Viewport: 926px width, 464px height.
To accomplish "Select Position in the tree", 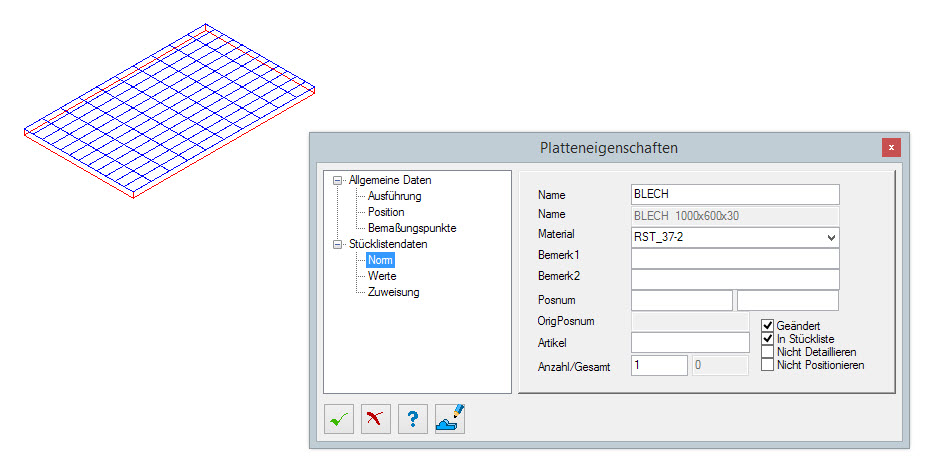I will click(x=386, y=212).
